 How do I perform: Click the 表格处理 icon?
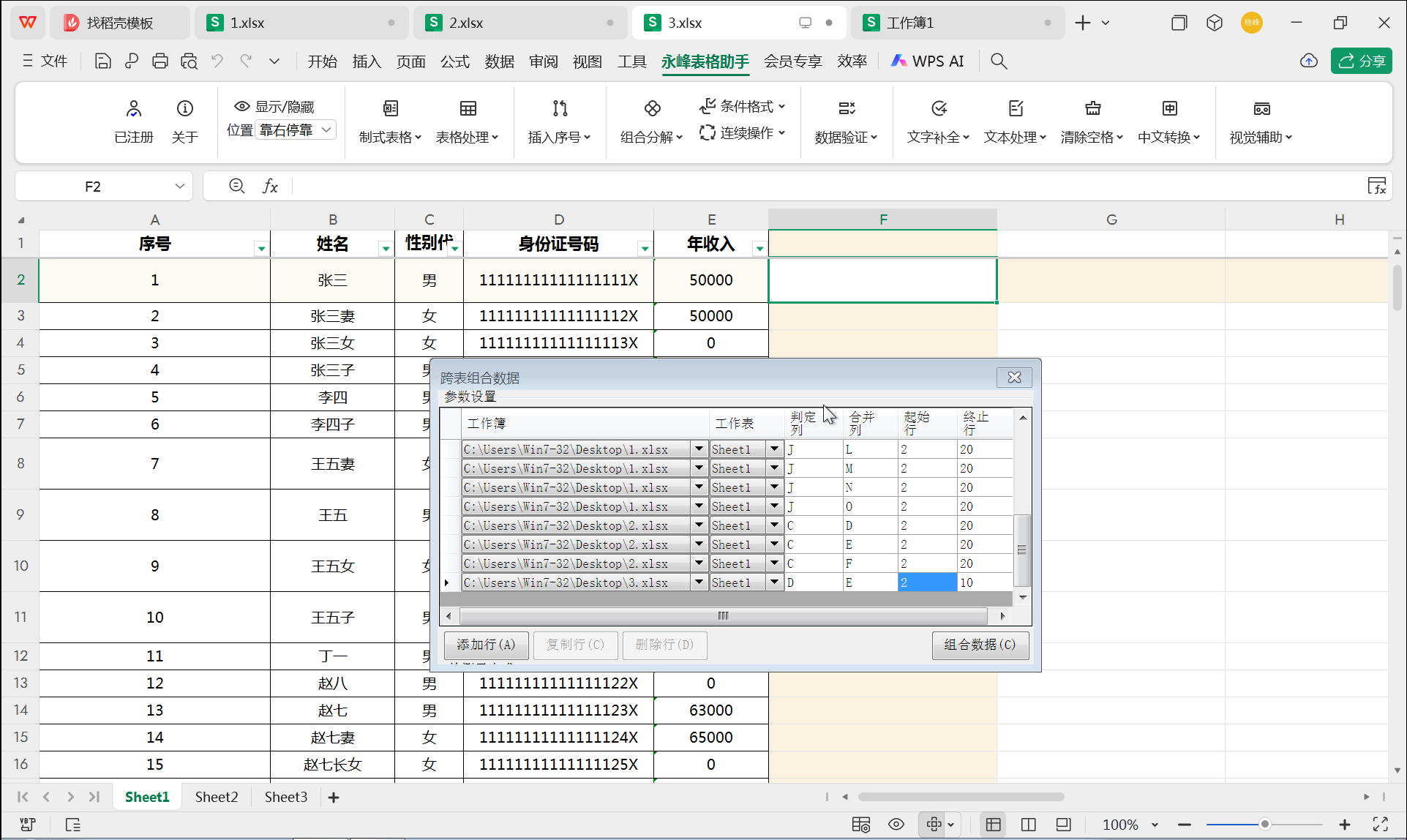tap(468, 121)
